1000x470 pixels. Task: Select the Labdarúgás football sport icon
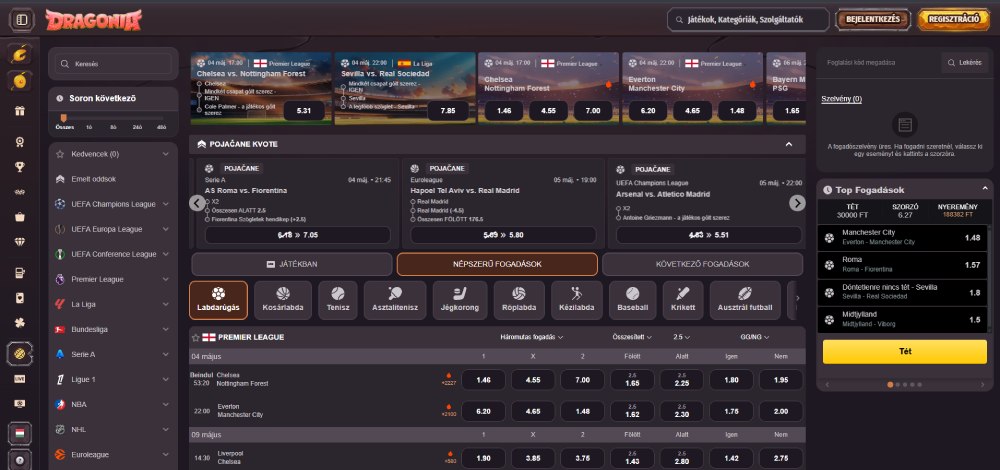pyautogui.click(x=218, y=300)
